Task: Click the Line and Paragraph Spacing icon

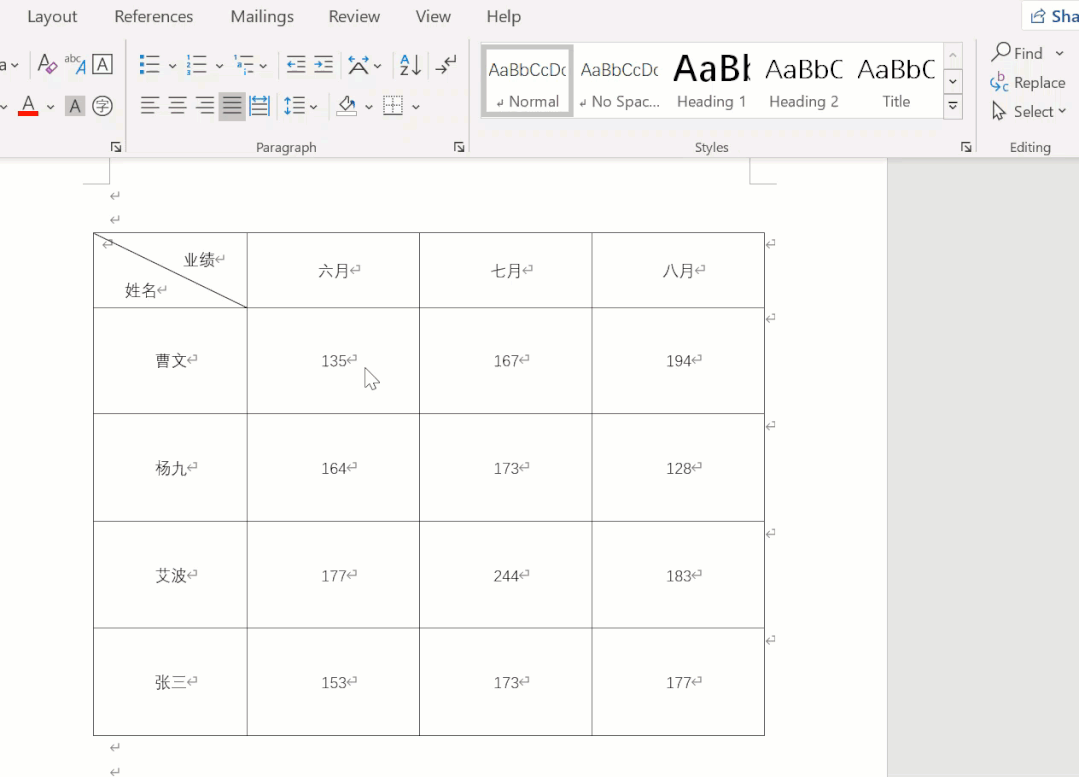Action: click(x=295, y=106)
